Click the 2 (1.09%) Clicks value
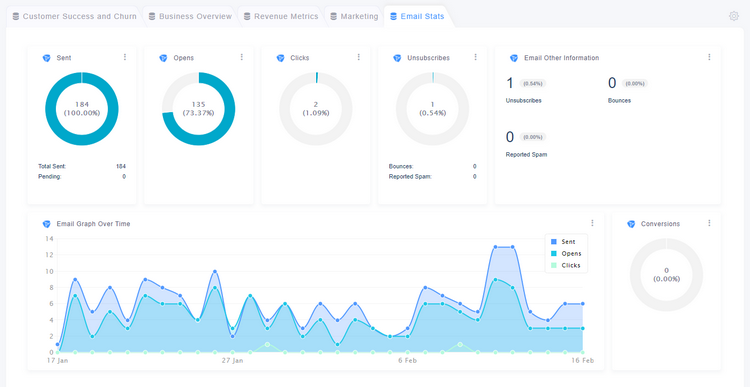750x387 pixels. coord(316,109)
